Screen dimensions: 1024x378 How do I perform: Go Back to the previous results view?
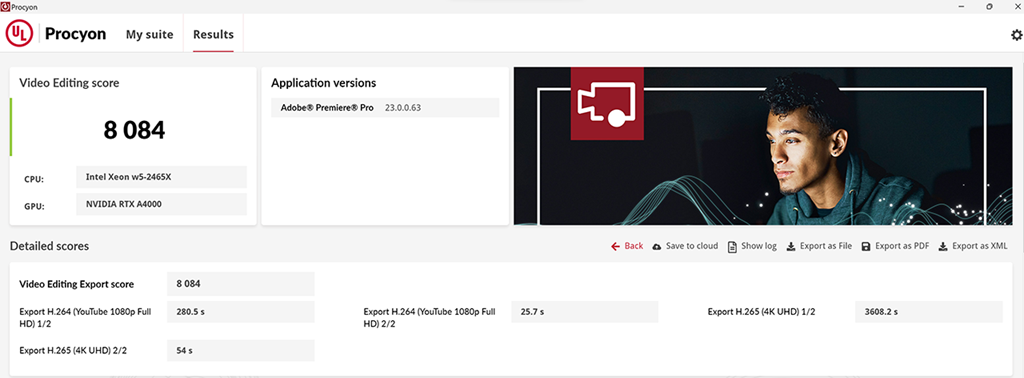627,246
